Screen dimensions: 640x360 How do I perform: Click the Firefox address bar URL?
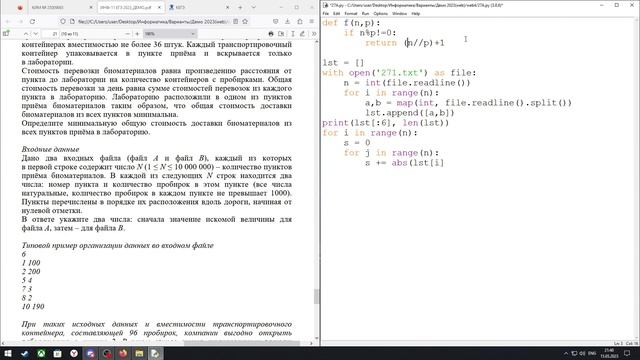(x=152, y=21)
